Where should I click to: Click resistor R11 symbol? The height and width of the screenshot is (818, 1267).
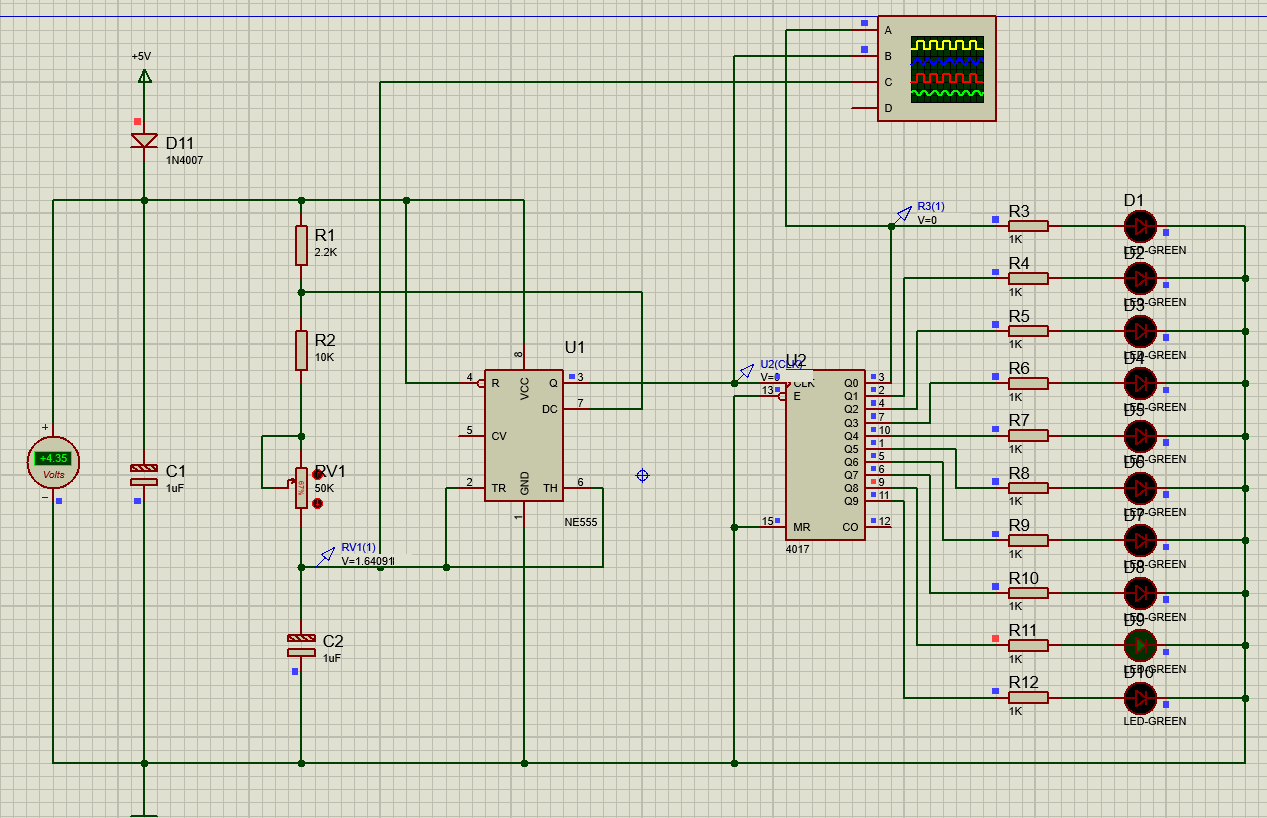pos(1027,645)
